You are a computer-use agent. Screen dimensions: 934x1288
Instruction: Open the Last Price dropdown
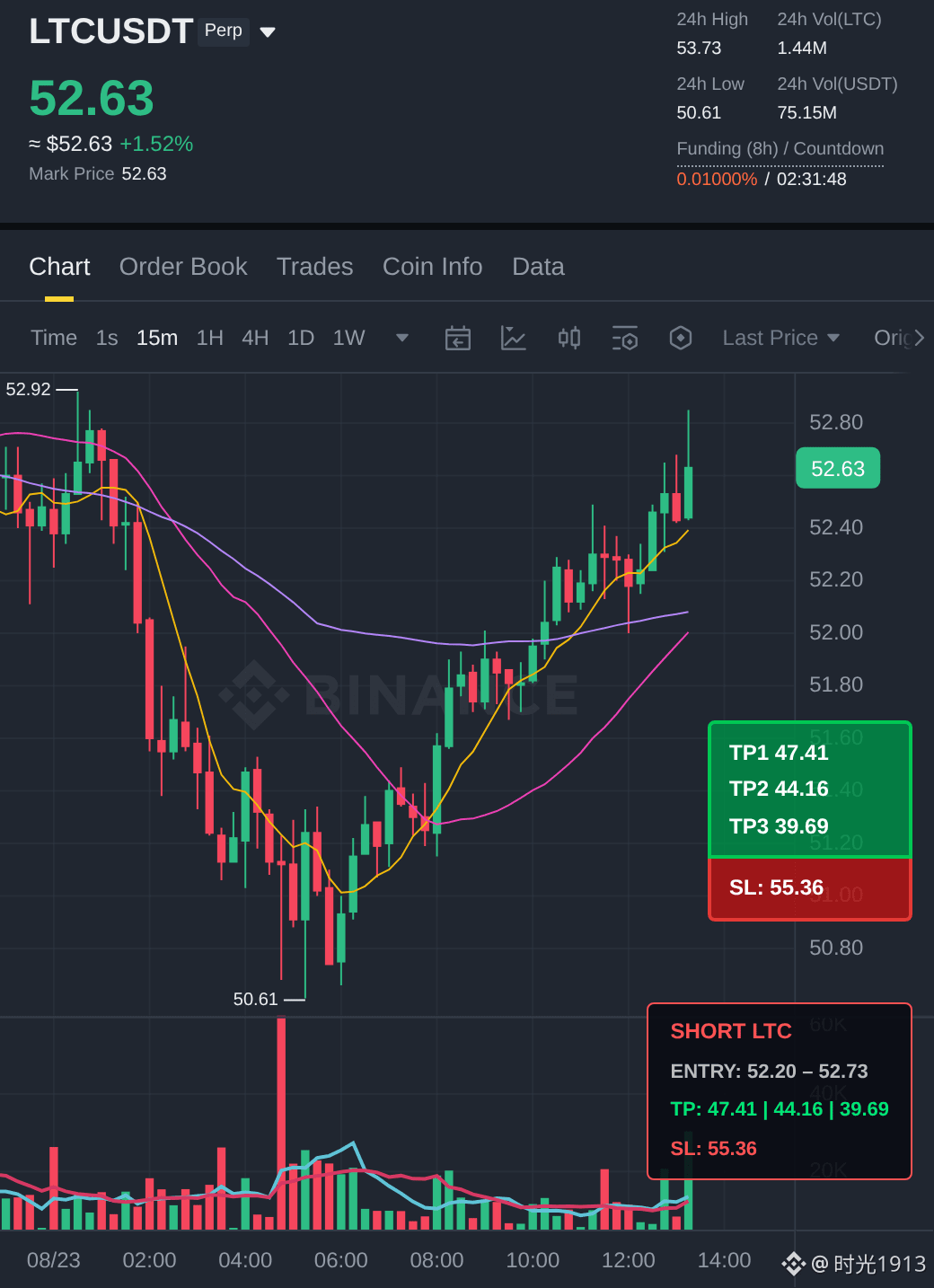coord(781,338)
